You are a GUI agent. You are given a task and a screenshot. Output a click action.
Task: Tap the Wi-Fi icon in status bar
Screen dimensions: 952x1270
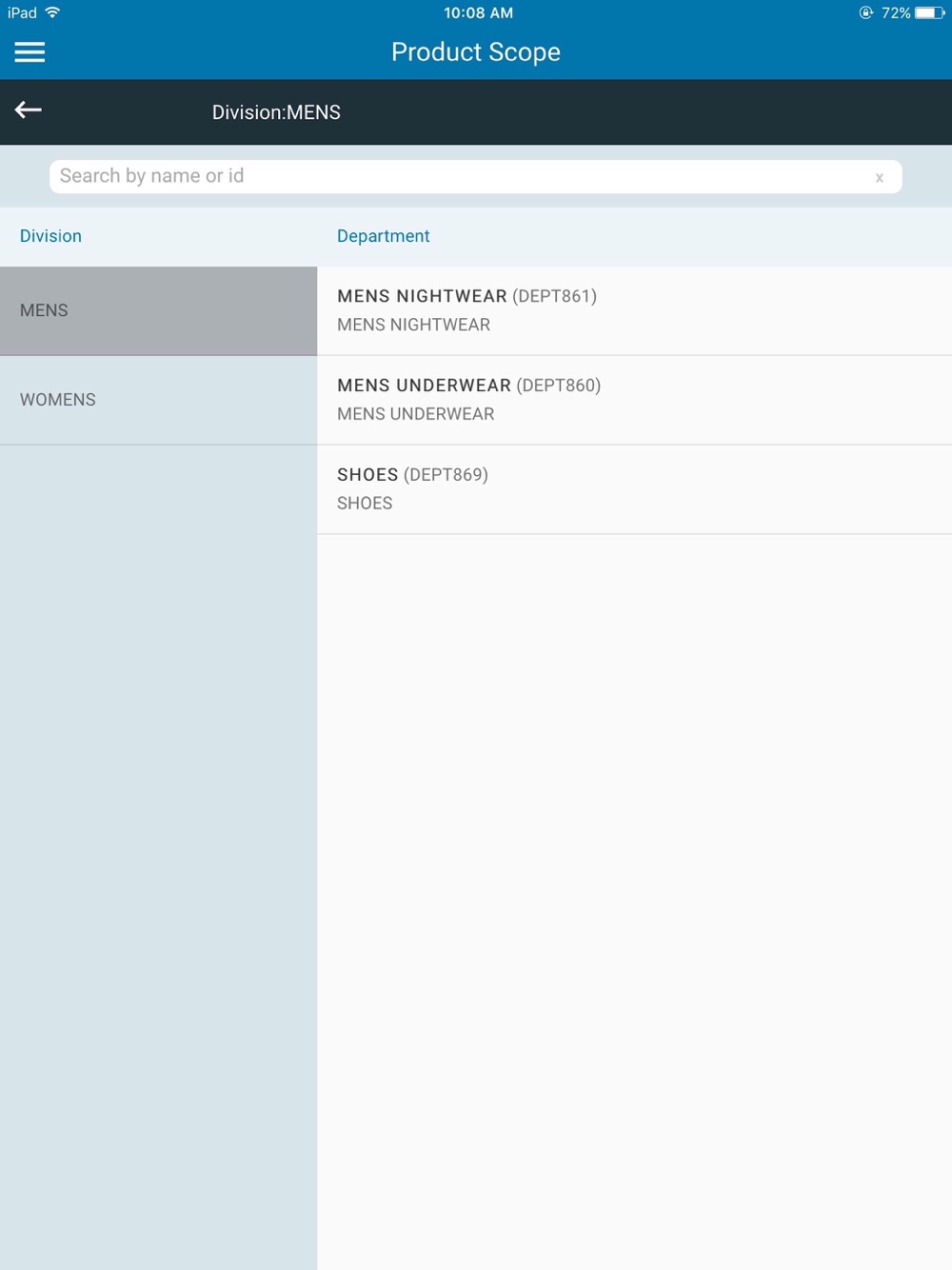click(x=52, y=12)
